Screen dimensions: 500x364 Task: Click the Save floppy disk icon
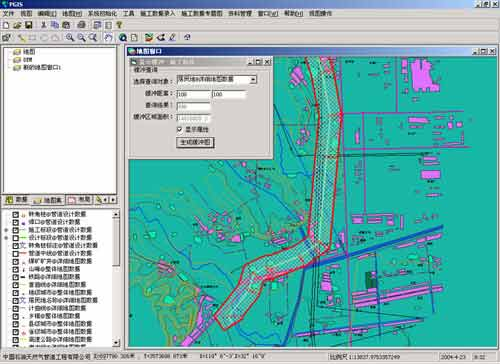[x=29, y=25]
